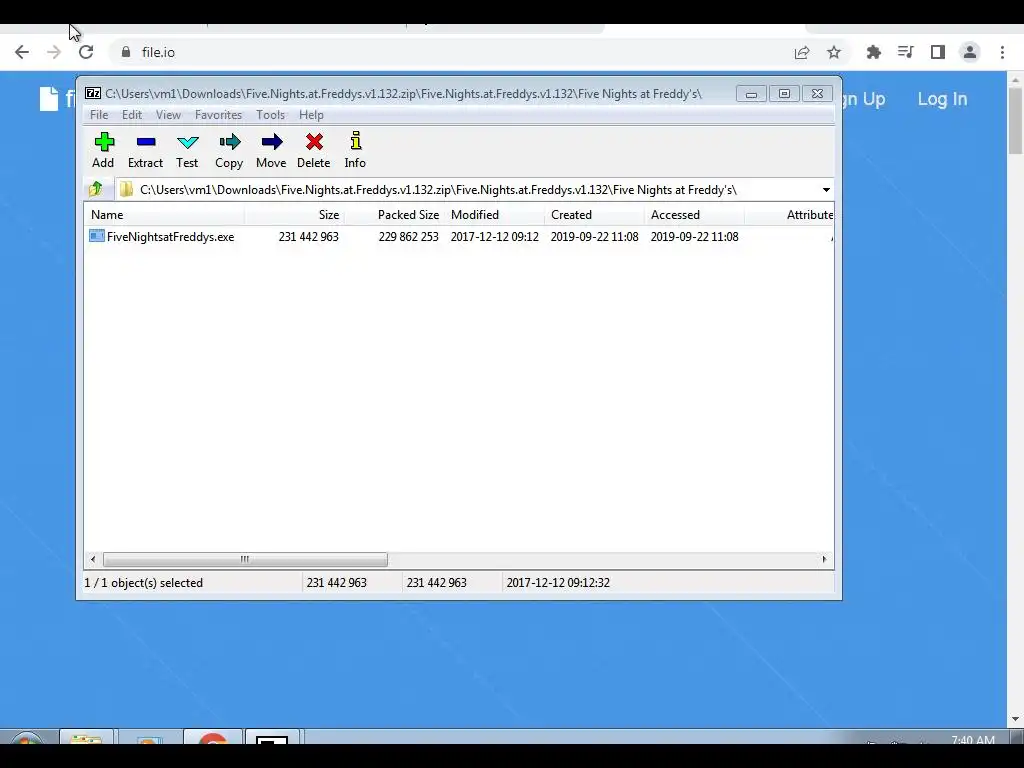Open the media control icon in Chrome
The height and width of the screenshot is (768, 1024).
905,52
